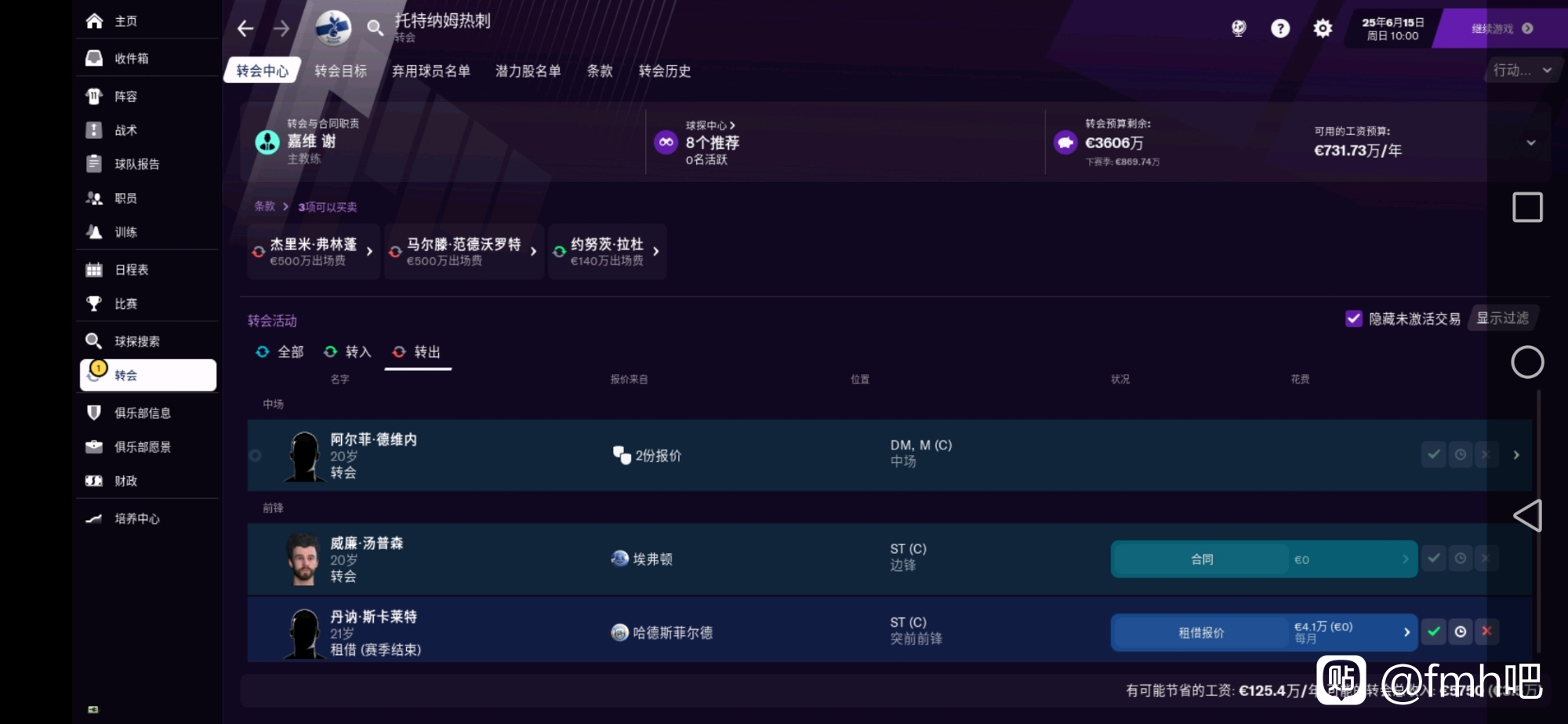
Task: Switch to the 潜力股名单 tab
Action: tap(528, 71)
